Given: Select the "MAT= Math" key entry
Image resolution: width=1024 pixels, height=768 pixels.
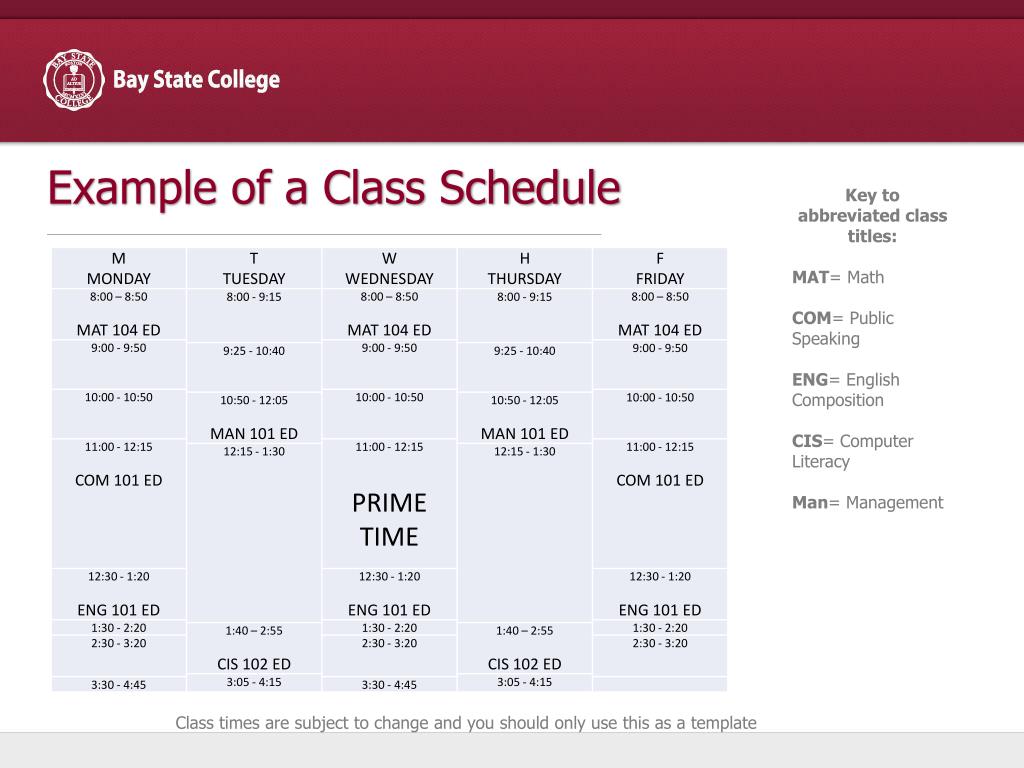Looking at the screenshot, I should [x=838, y=277].
